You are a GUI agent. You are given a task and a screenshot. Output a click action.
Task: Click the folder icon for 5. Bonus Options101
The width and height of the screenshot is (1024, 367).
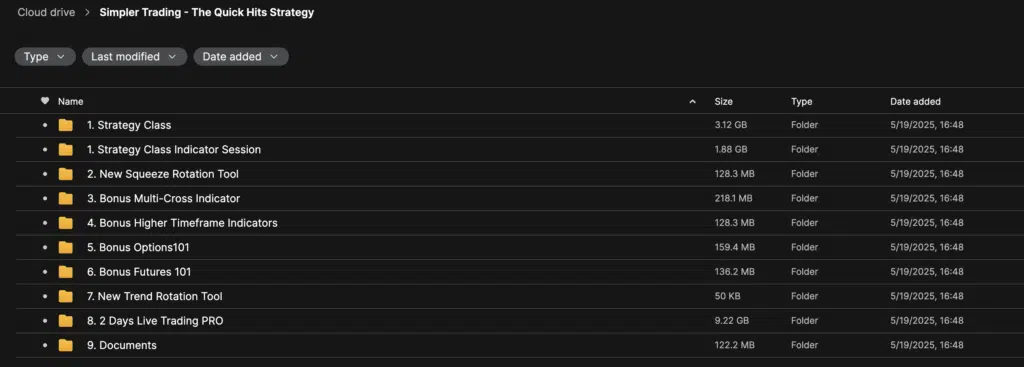(x=65, y=247)
